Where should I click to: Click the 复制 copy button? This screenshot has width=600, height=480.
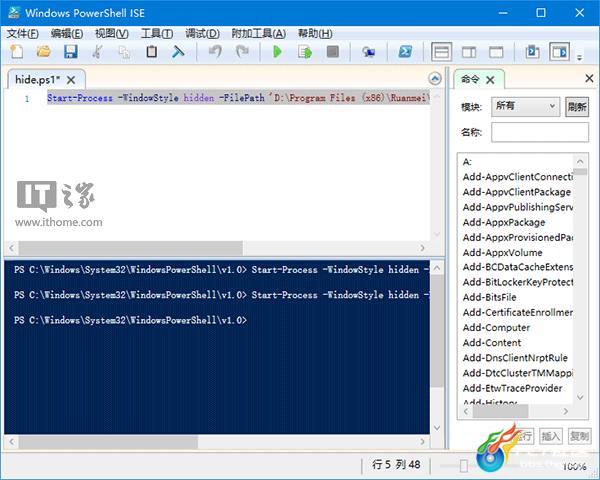(x=579, y=436)
